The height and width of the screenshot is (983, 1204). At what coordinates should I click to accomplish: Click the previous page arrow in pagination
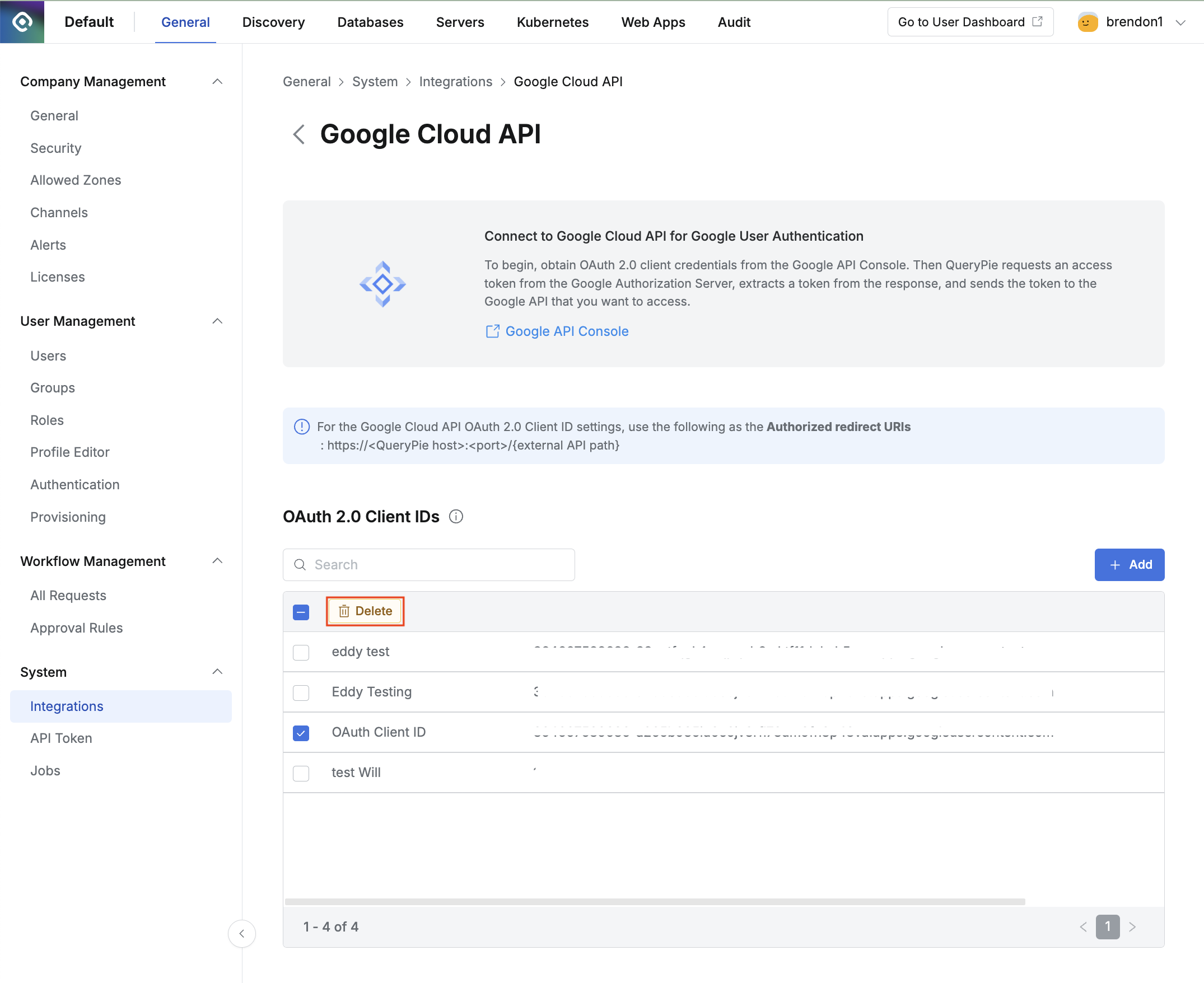point(1084,927)
